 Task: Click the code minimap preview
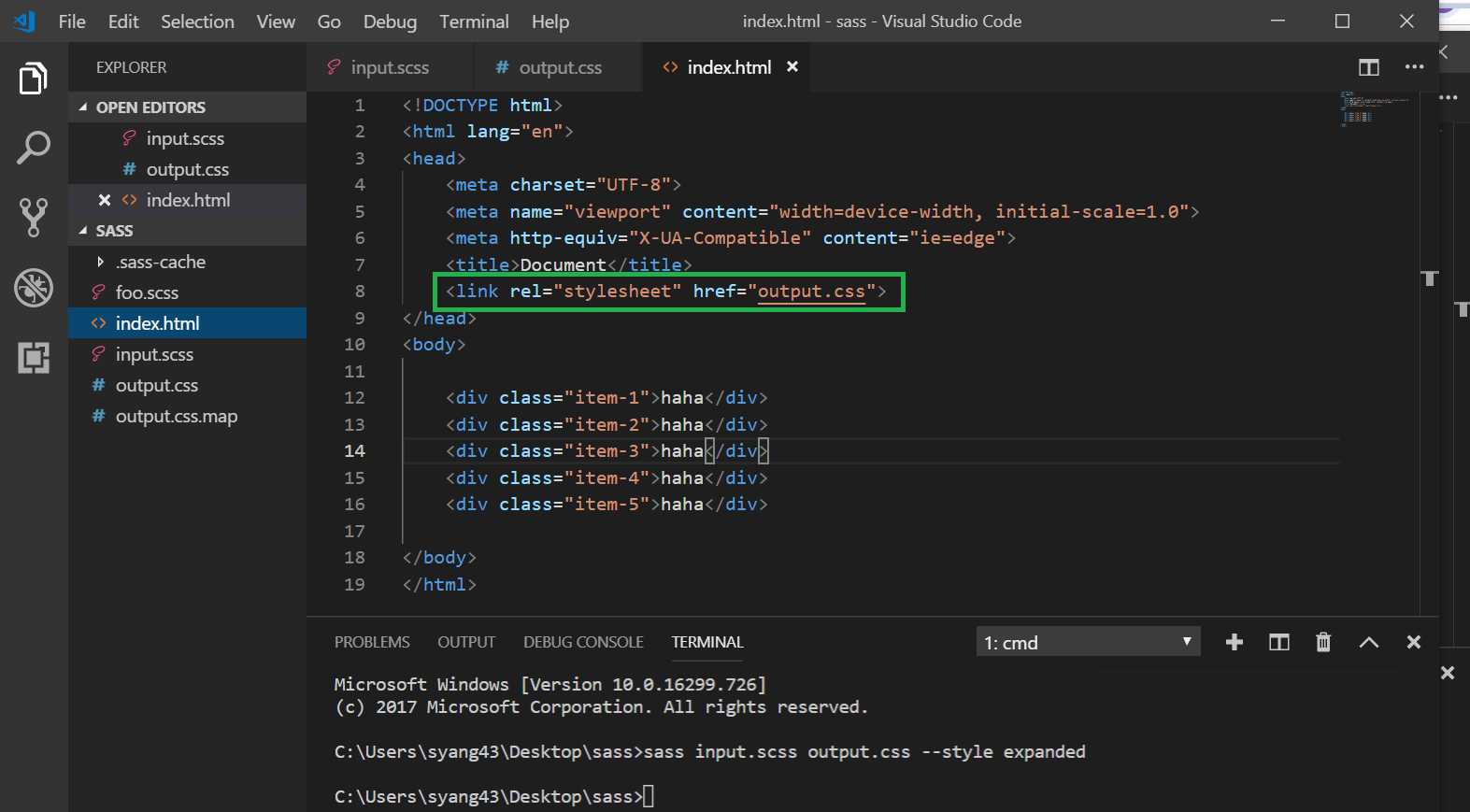(x=1375, y=108)
